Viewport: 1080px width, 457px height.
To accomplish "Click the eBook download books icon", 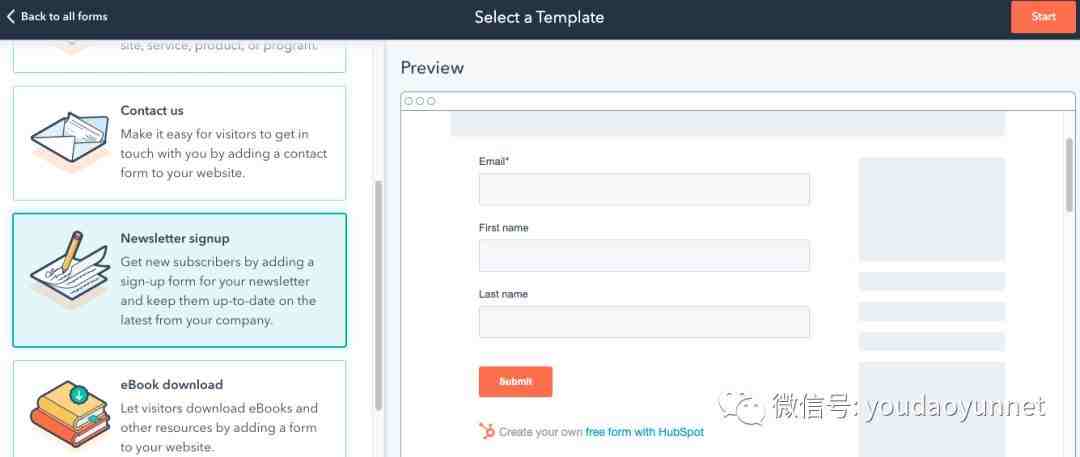I will [x=70, y=414].
